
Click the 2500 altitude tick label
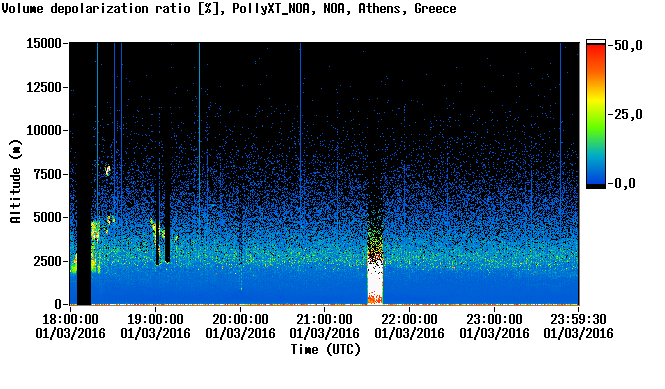[x=48, y=261]
